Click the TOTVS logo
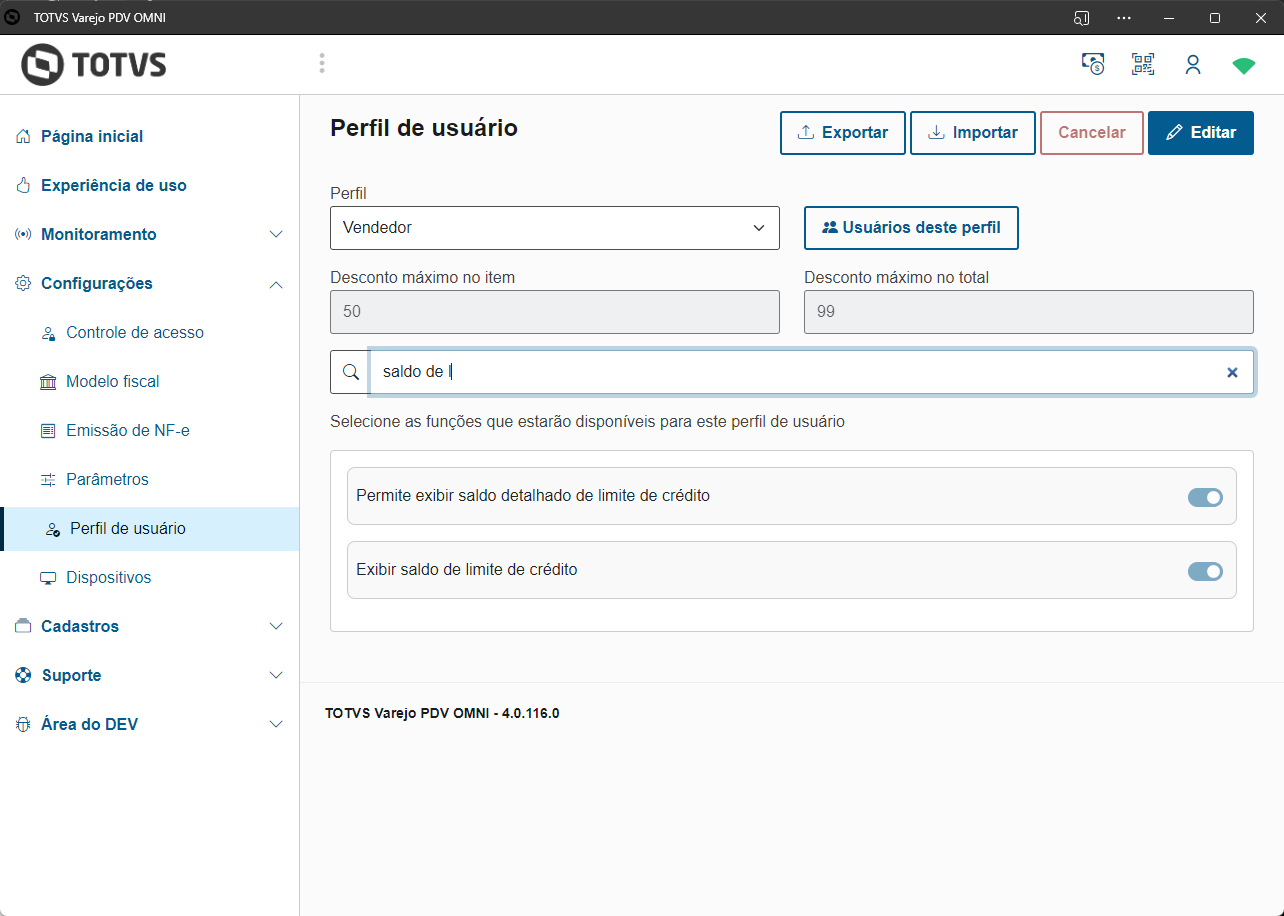Viewport: 1284px width, 916px height. coord(94,65)
